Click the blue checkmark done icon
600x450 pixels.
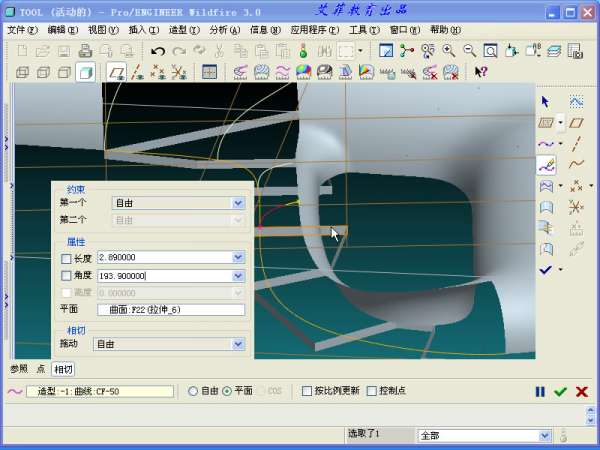[545, 270]
